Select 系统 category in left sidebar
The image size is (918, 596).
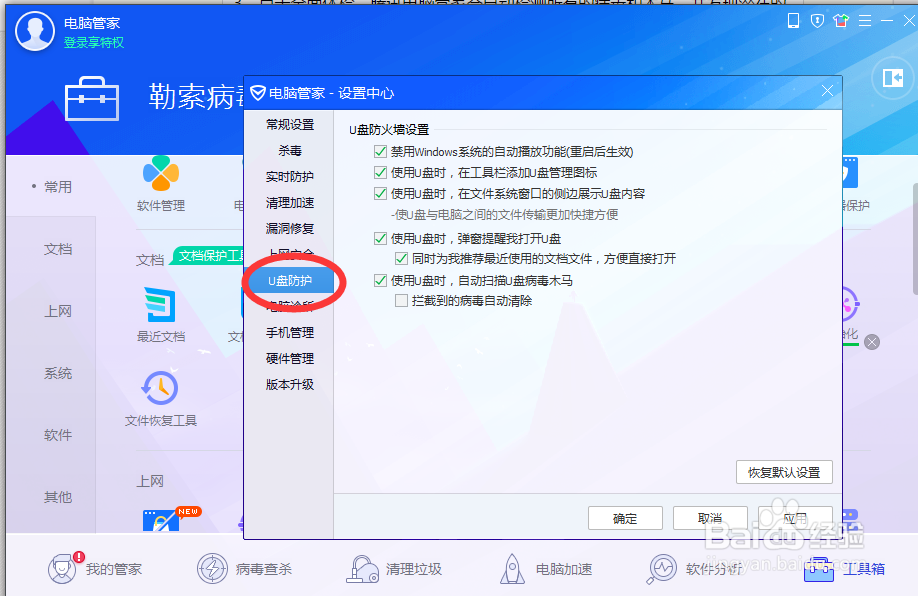coord(58,374)
